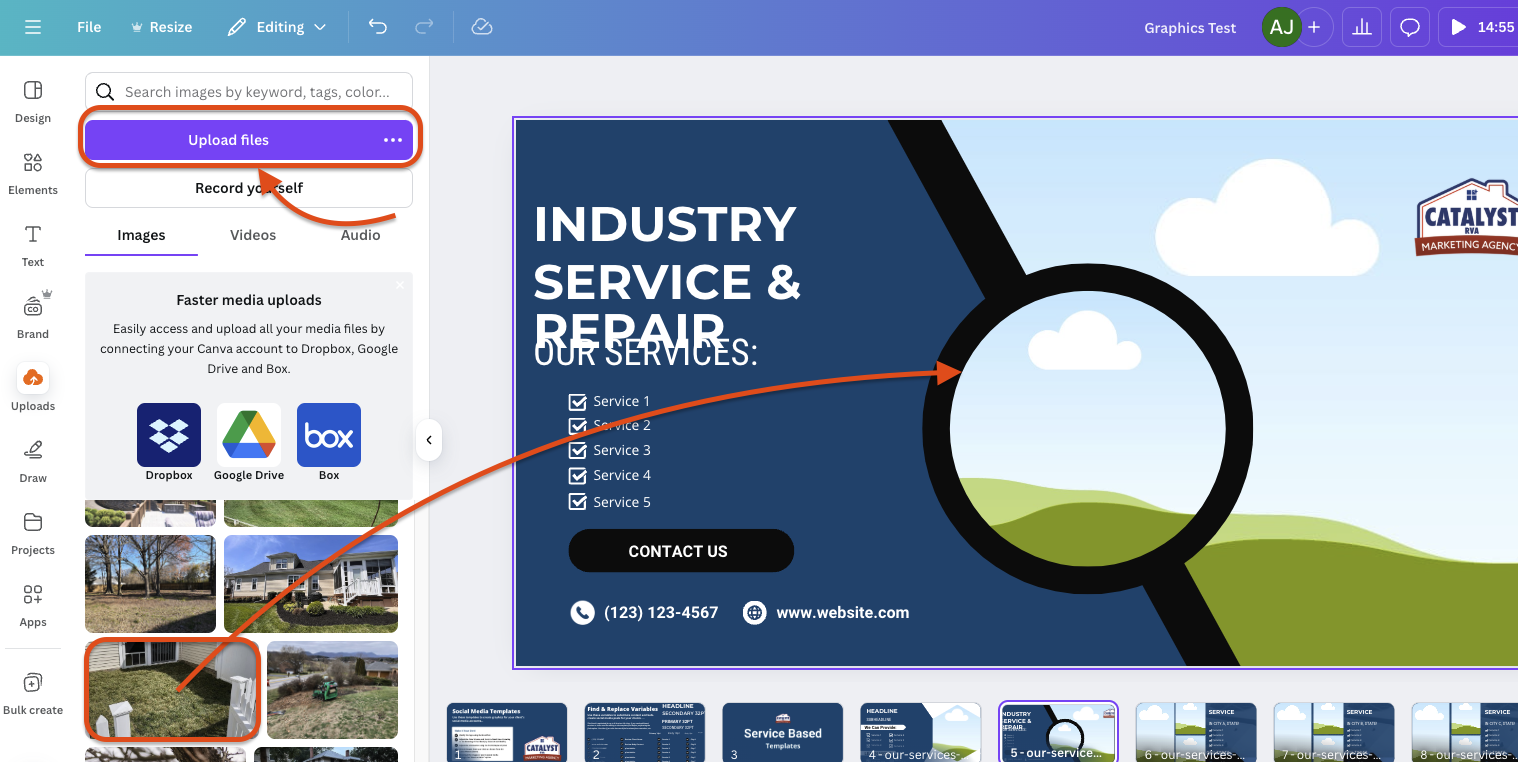Image resolution: width=1518 pixels, height=762 pixels.
Task: Click the Record yourself button
Action: tap(249, 188)
